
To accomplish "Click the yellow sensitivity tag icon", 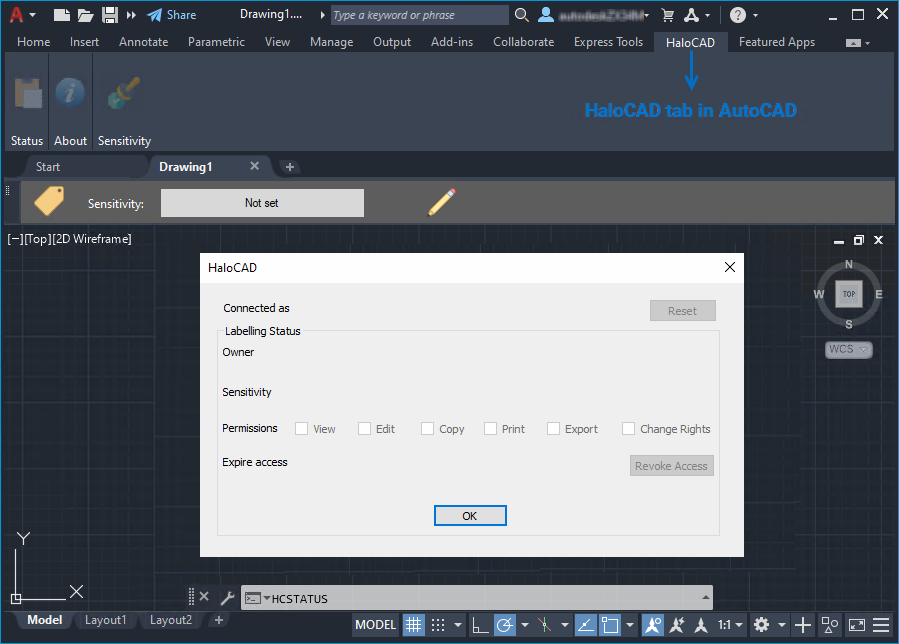I will coord(48,202).
